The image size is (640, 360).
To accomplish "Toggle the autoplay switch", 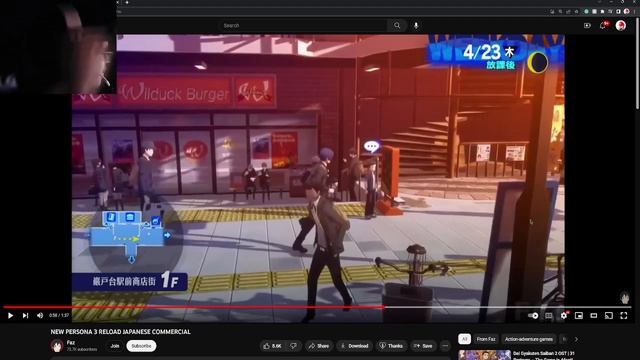I will (533, 316).
